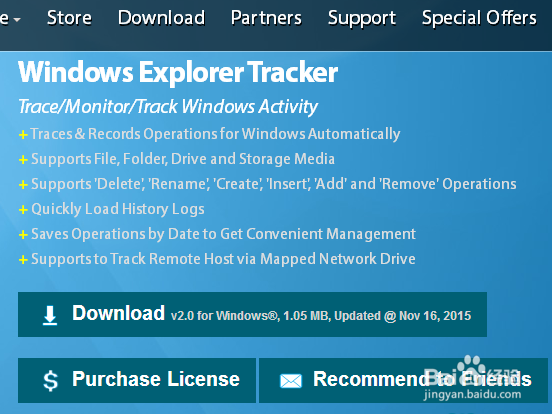Click the 'Updated @ Nov 16, 2015' version text
This screenshot has height=414, width=552.
tap(402, 316)
